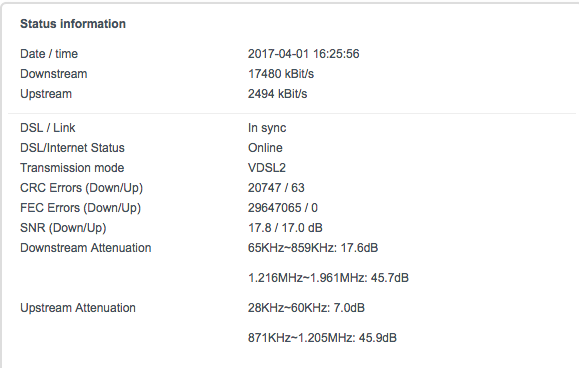
Task: Click the In sync status value
Action: coord(267,128)
